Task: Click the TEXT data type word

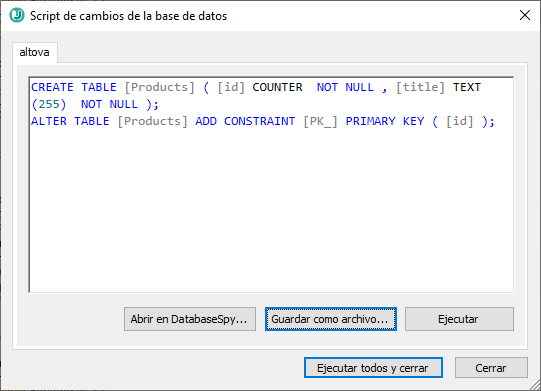Action: pyautogui.click(x=467, y=87)
